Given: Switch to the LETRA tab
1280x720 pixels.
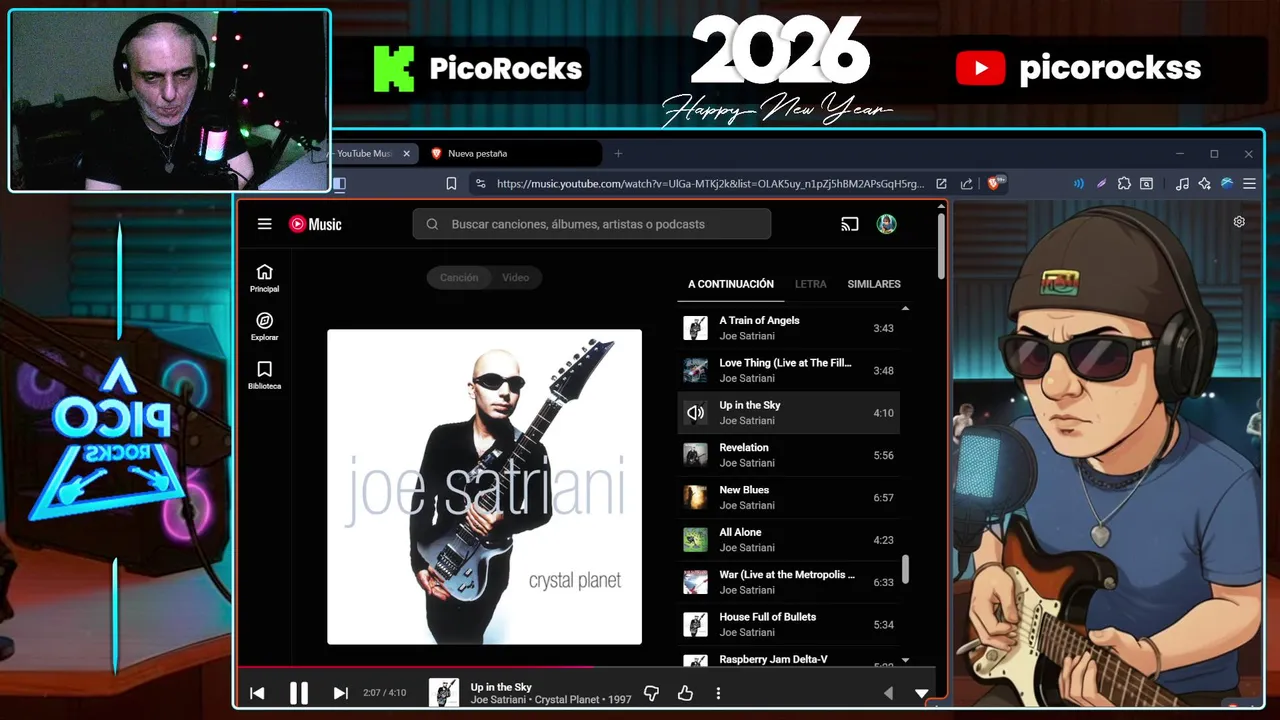Looking at the screenshot, I should point(810,284).
